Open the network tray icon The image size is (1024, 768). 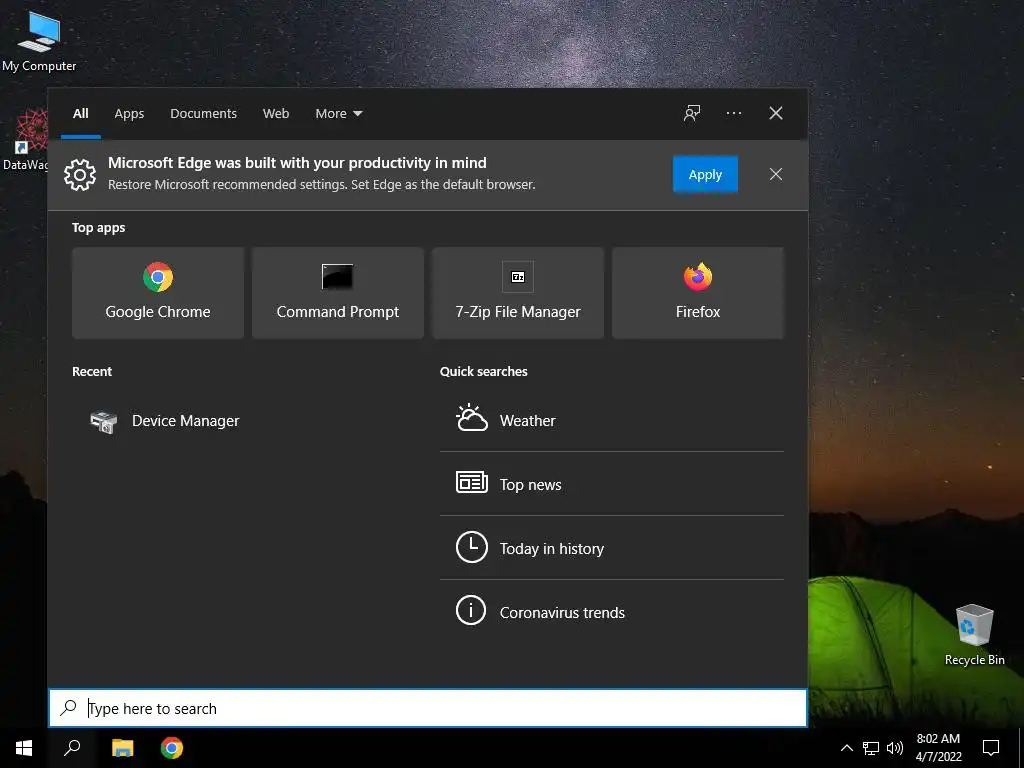coord(871,748)
